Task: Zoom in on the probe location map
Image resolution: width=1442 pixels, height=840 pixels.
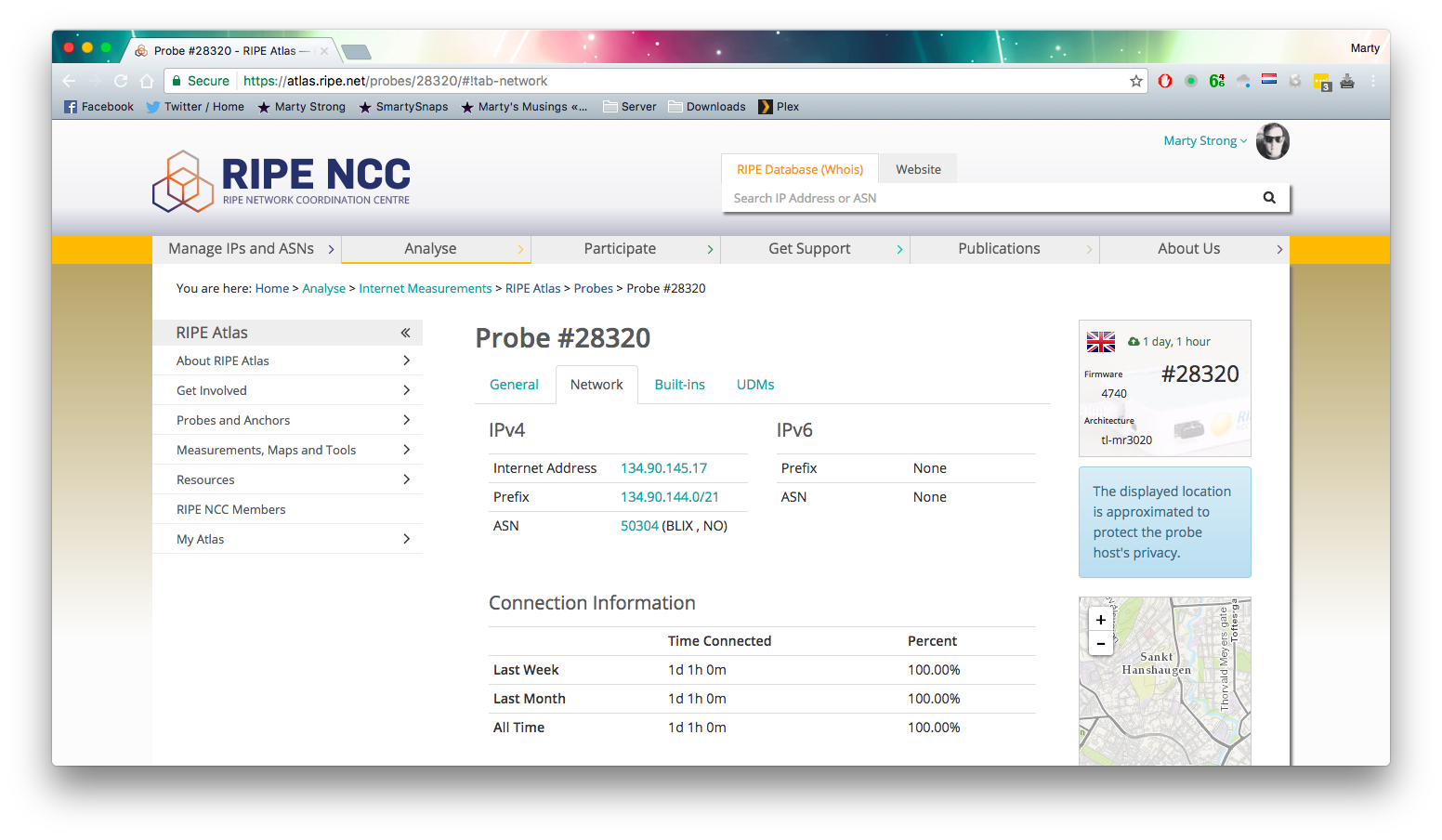Action: (x=1100, y=620)
